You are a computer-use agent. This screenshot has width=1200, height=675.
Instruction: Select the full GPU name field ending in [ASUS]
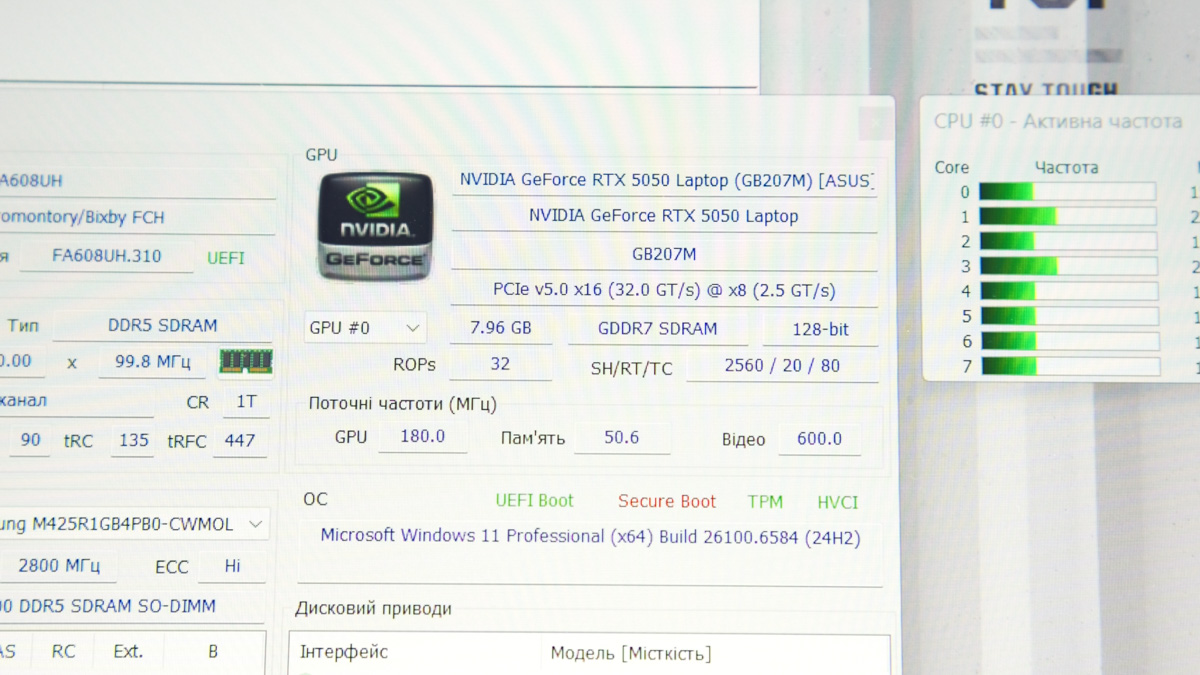click(x=665, y=180)
